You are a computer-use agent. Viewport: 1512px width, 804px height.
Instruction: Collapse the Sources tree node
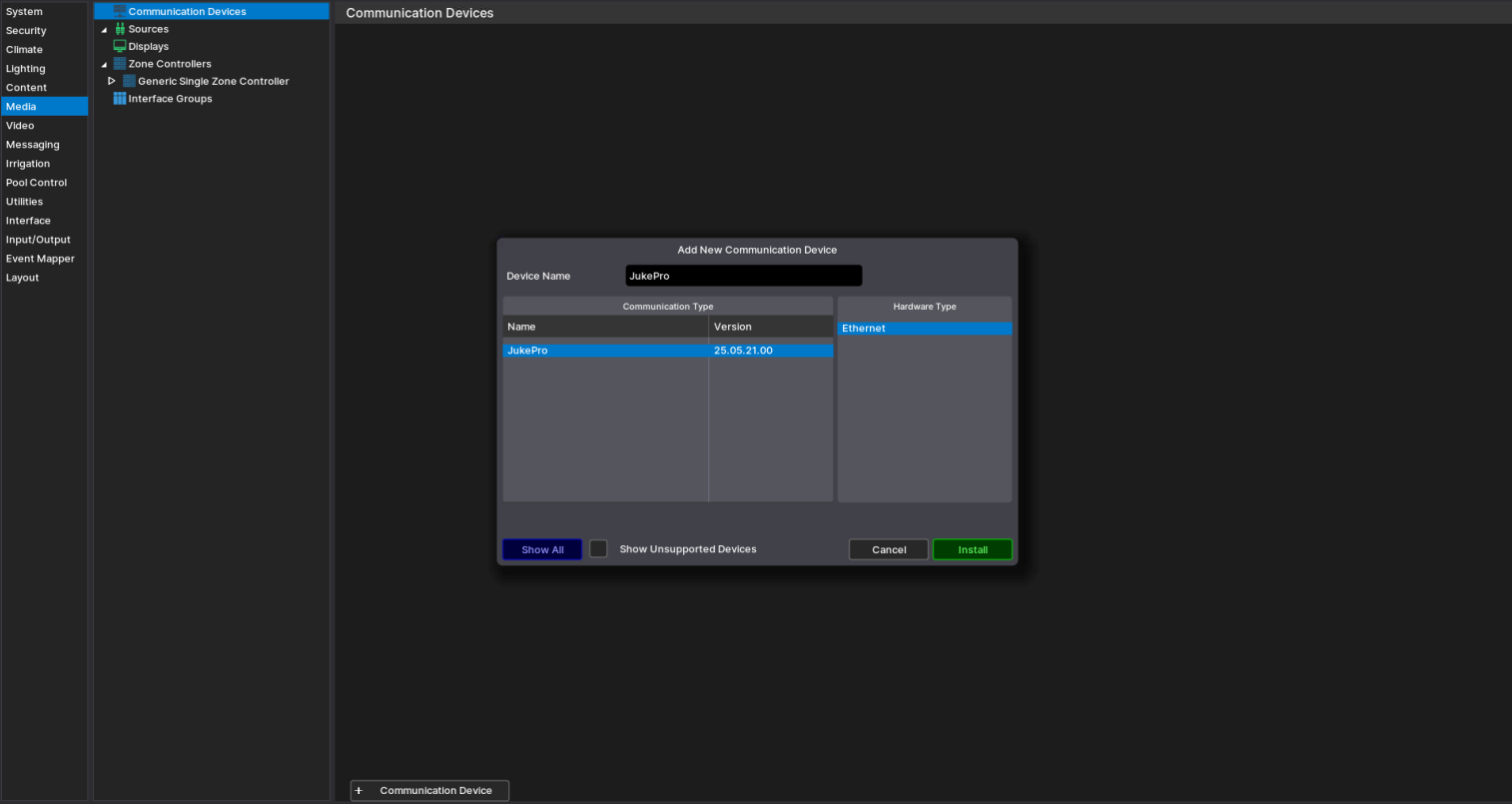coord(104,30)
